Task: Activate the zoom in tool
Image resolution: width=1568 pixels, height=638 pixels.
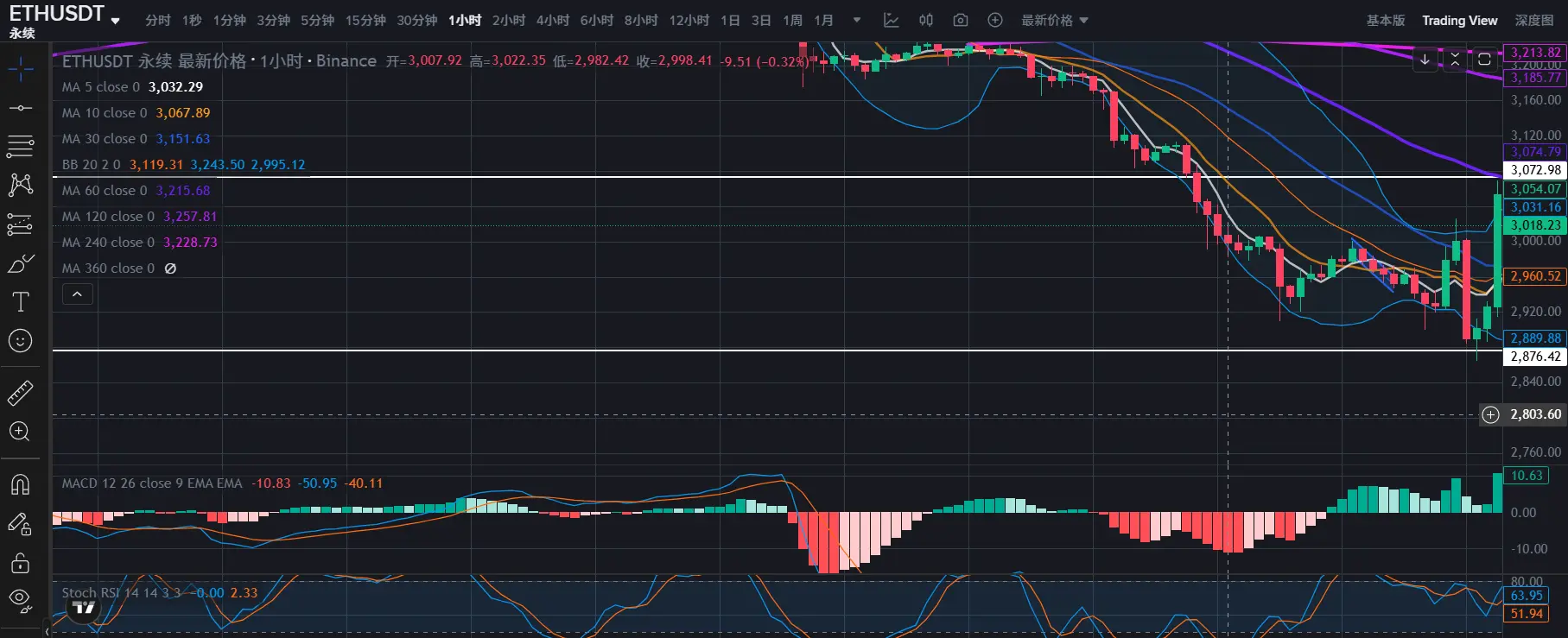Action: pyautogui.click(x=21, y=432)
